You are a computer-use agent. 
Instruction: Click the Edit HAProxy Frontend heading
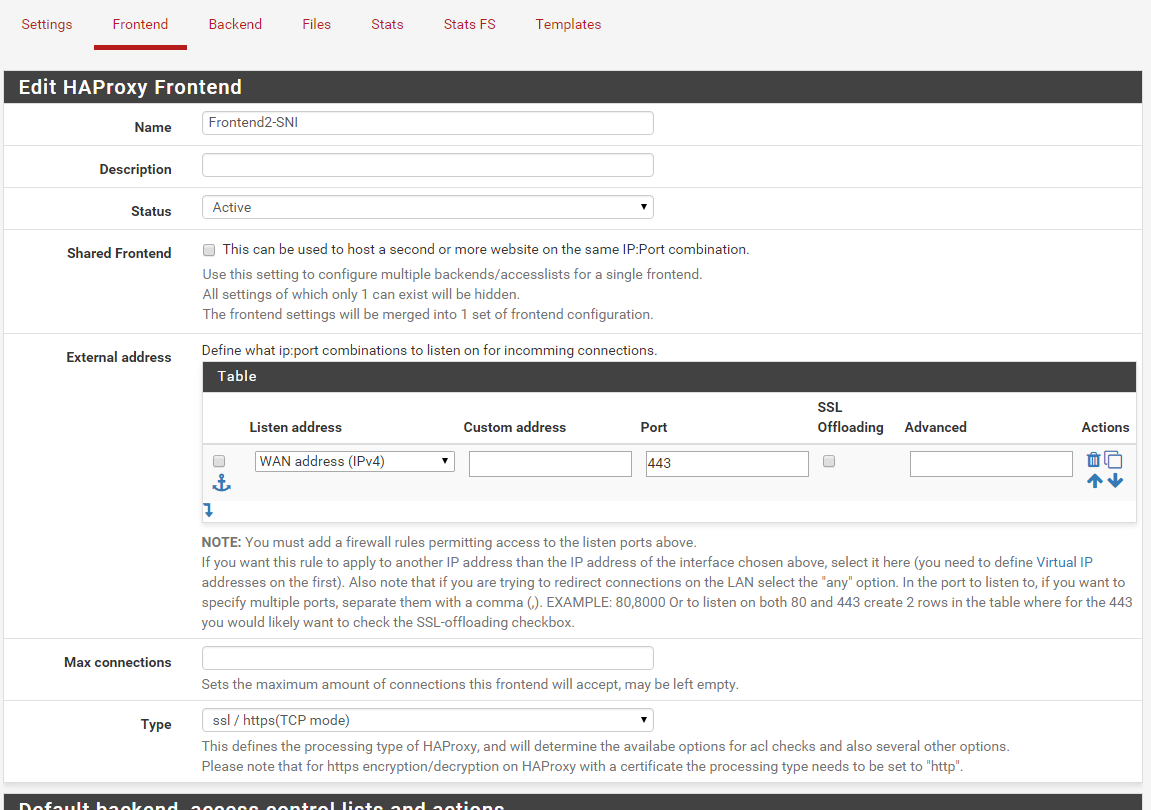130,87
